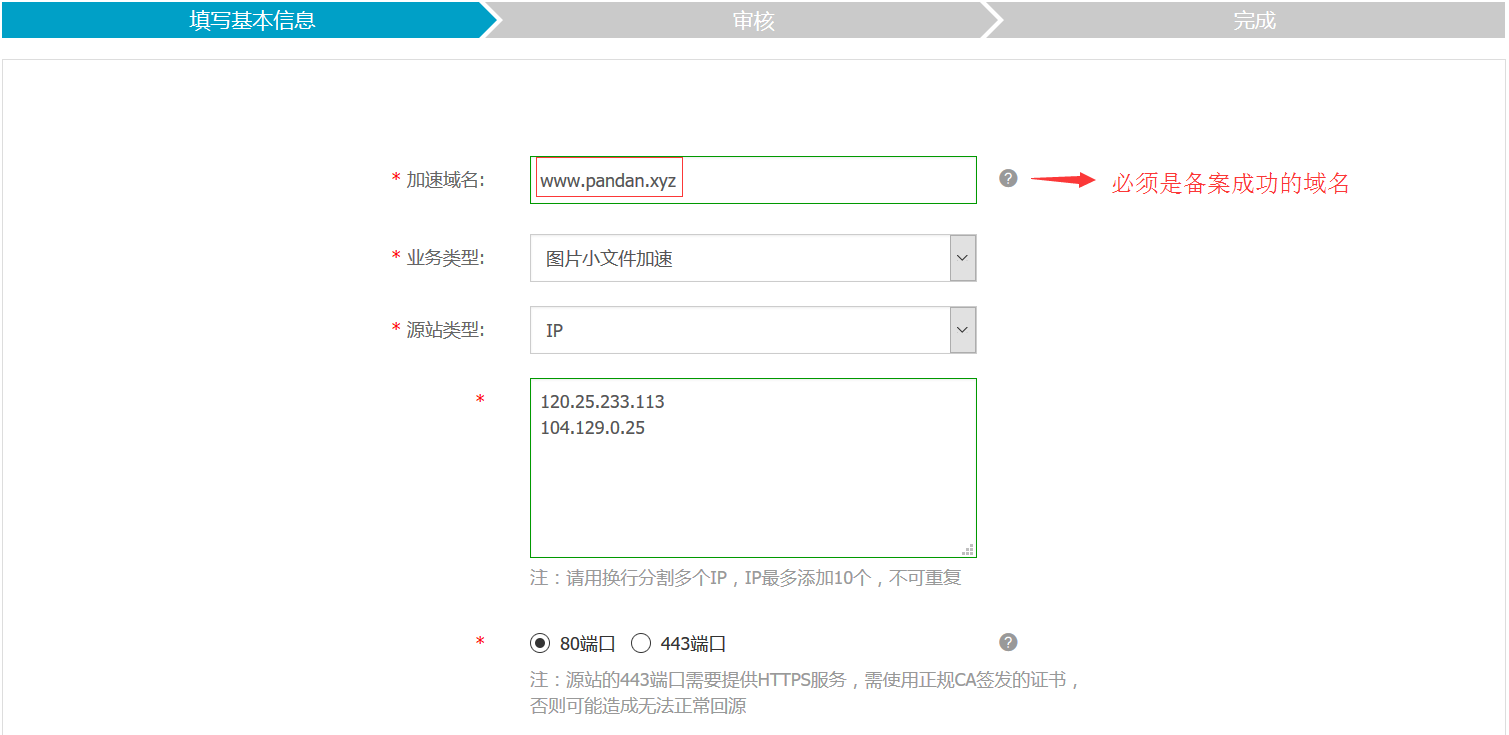Select the 80端口 radio button
Screen dimensions: 1509x735
coord(540,643)
